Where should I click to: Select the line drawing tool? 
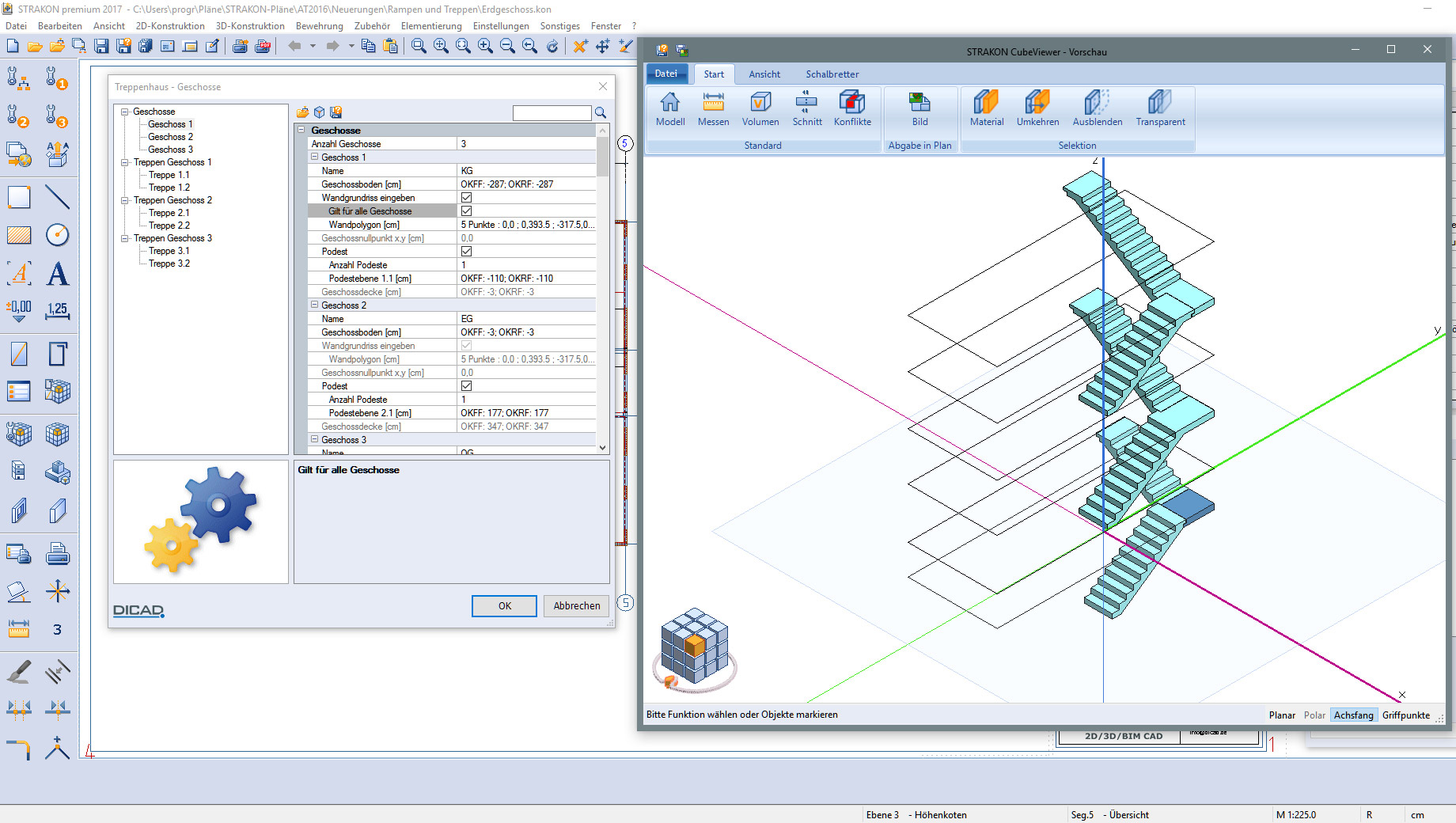(57, 197)
